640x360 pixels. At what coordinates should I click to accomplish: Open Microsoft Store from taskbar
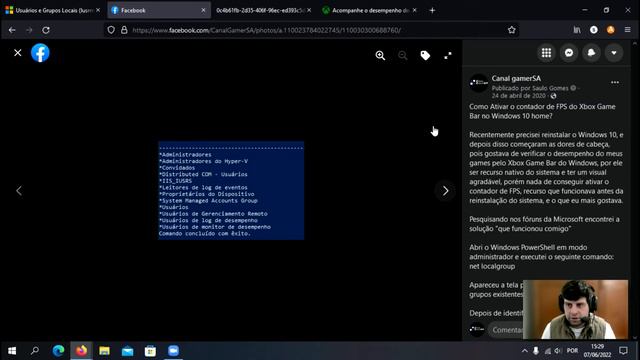click(x=150, y=351)
